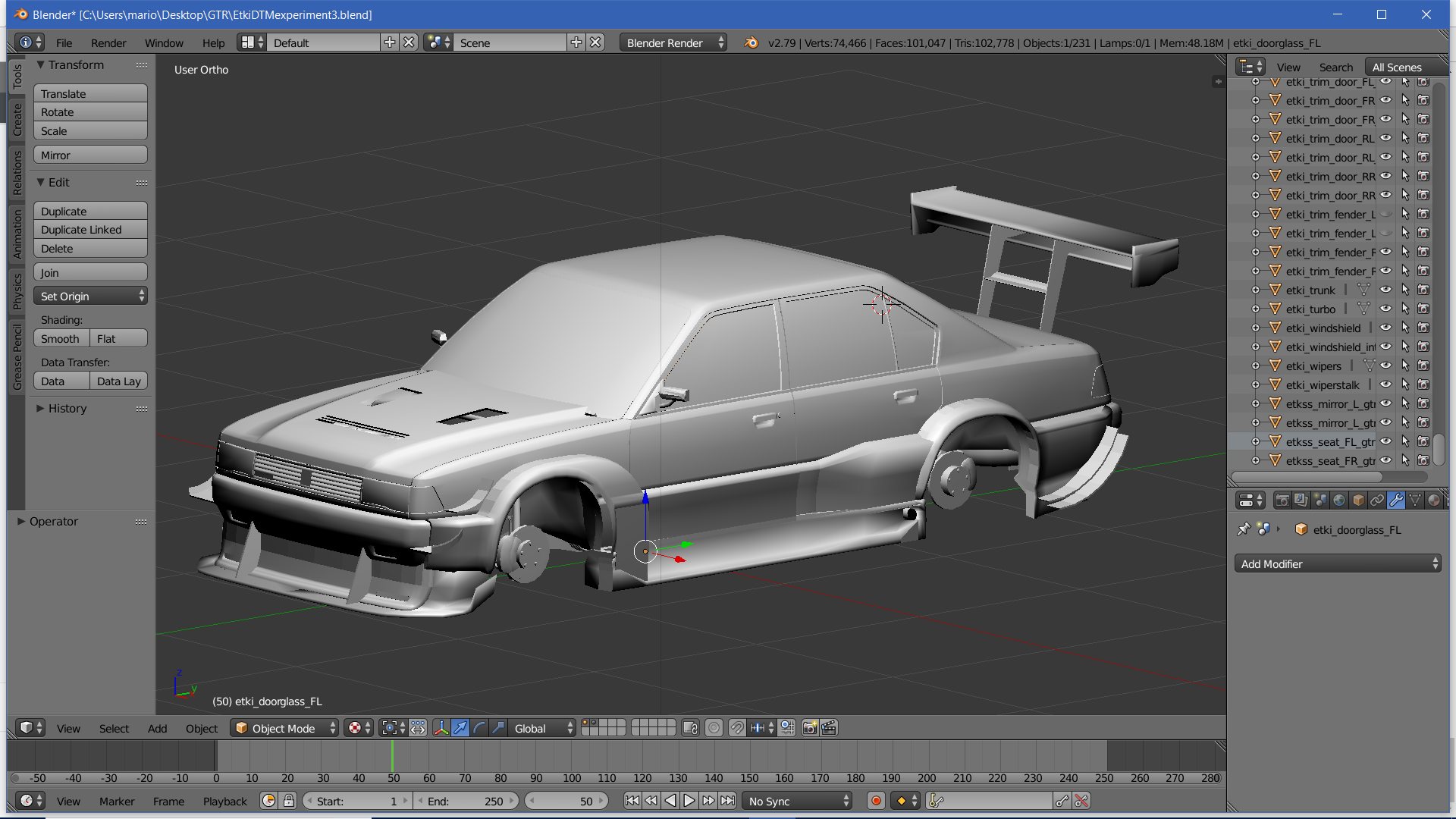The image size is (1456, 819).
Task: Click the OpenGL render camera icon
Action: 810,728
